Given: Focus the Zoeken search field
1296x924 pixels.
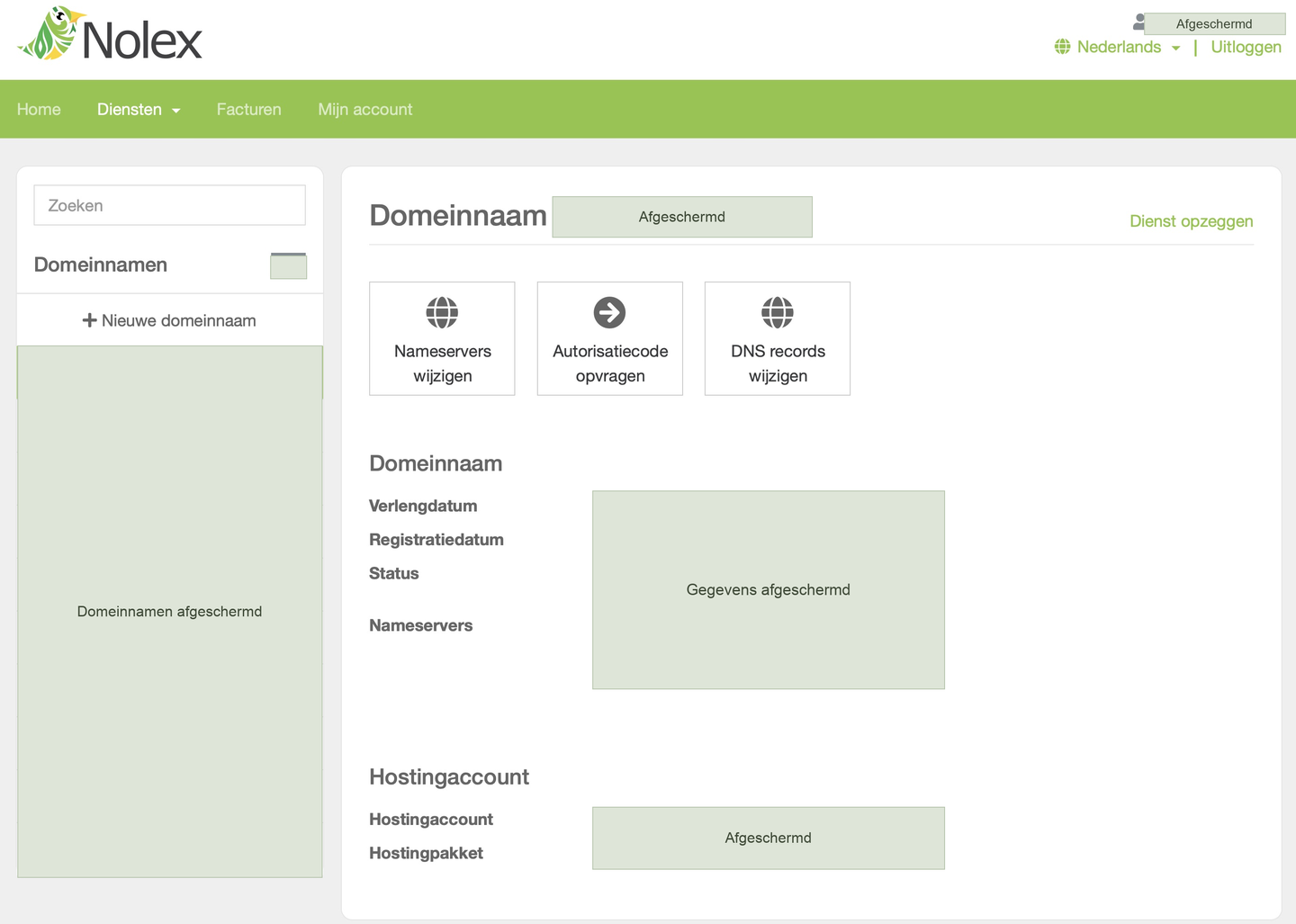Looking at the screenshot, I should coord(169,205).
